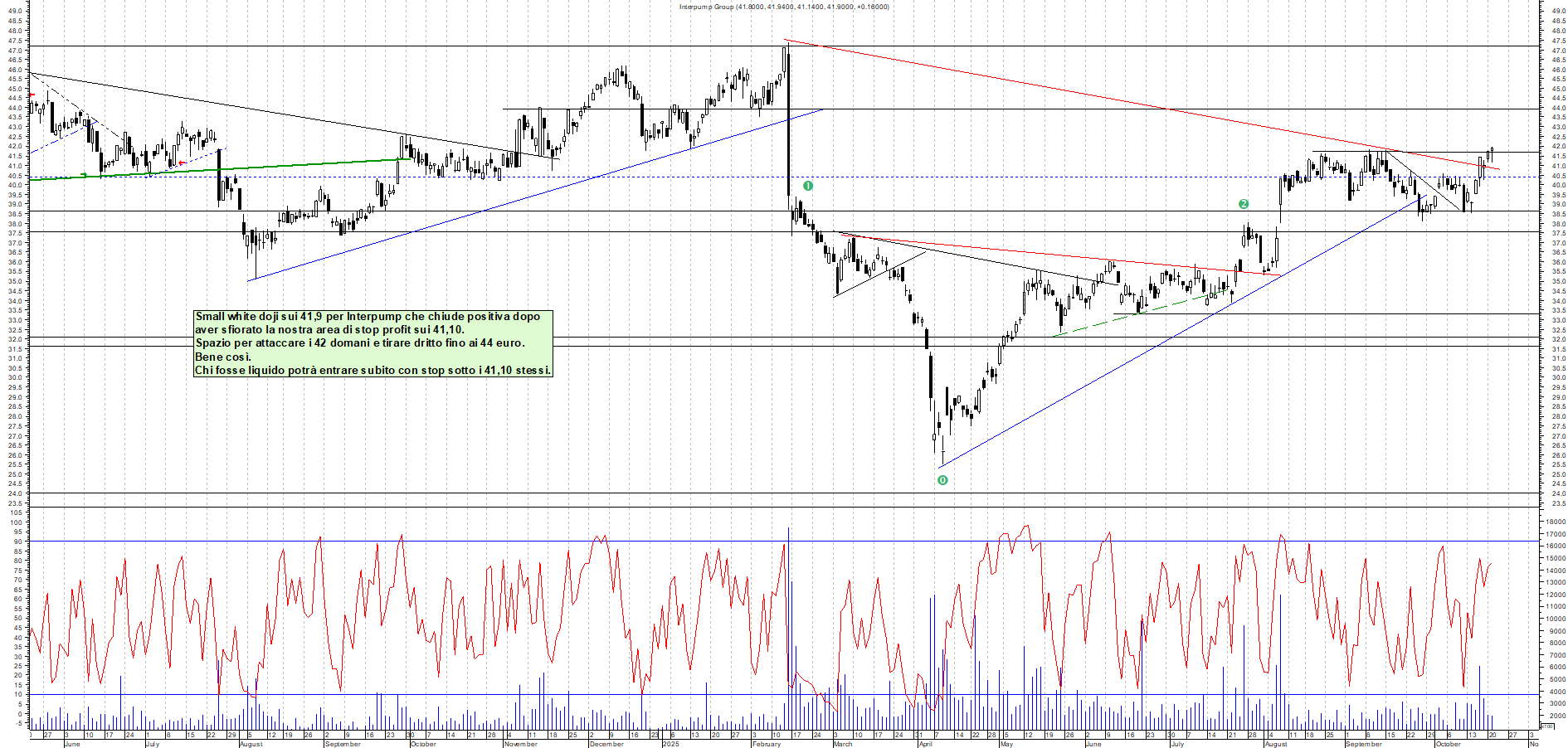Click the red arrow marker near 41.0 in July
The width and height of the screenshot is (1568, 748).
pyautogui.click(x=183, y=163)
